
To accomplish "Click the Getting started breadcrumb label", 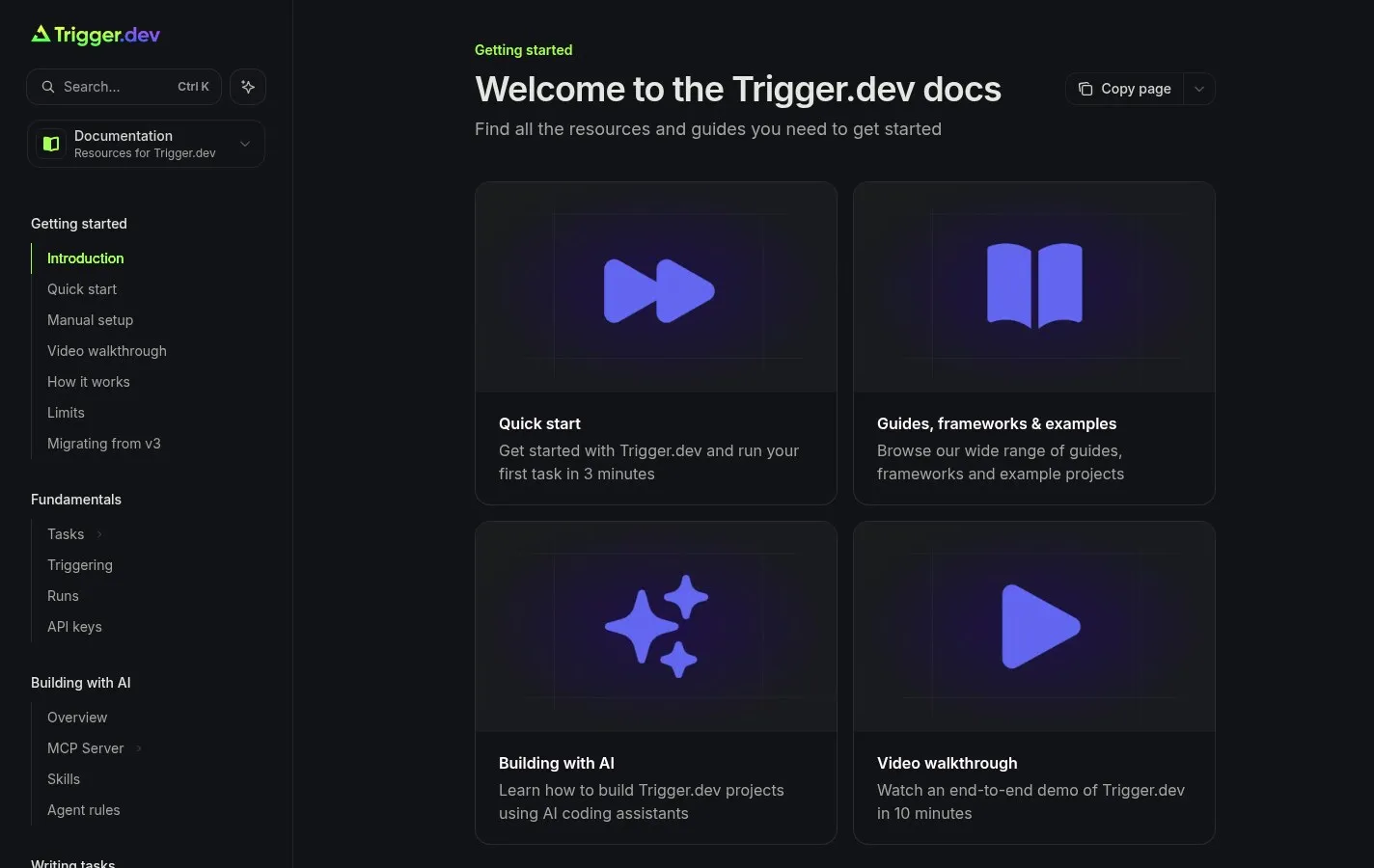I will tap(524, 50).
